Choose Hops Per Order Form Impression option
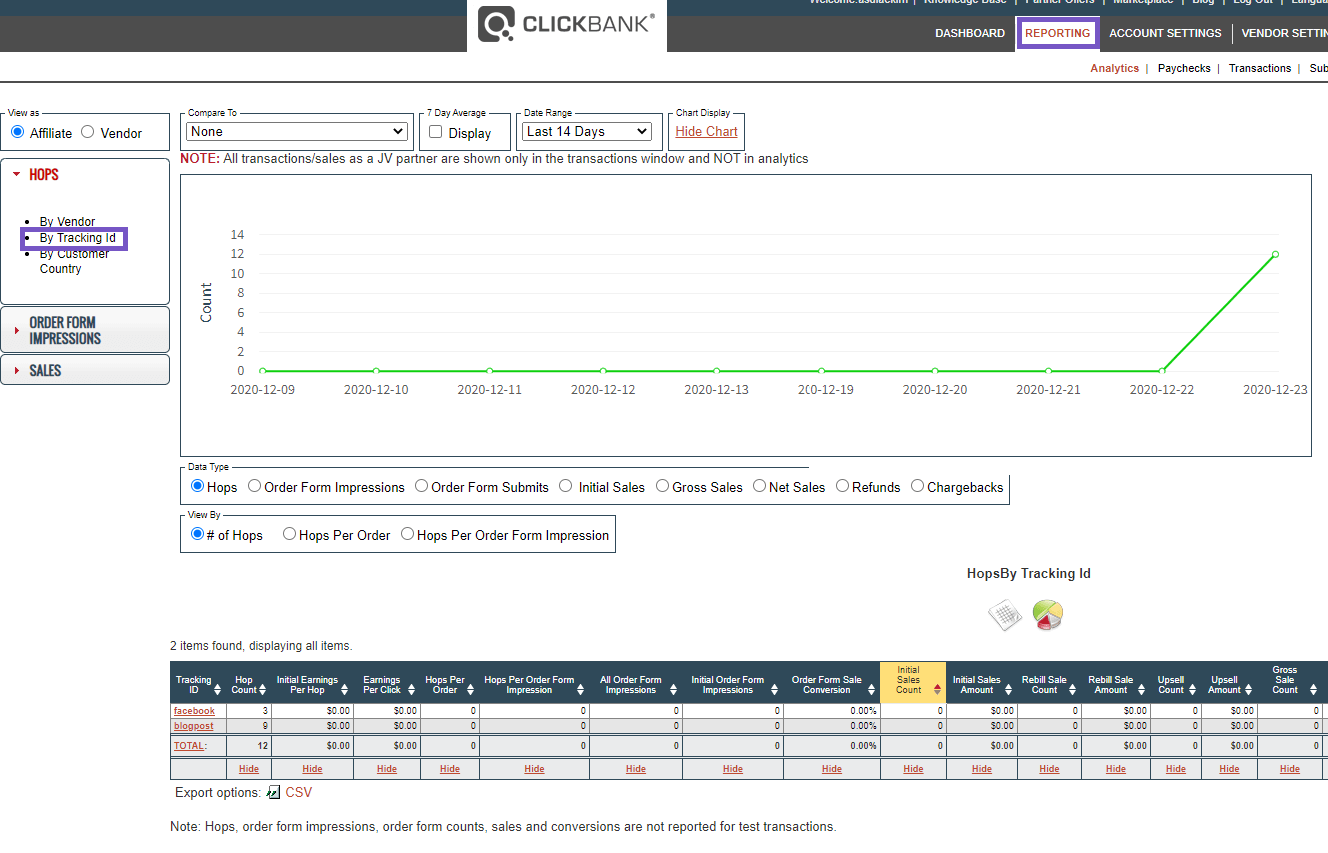This screenshot has width=1328, height=853. coord(408,534)
